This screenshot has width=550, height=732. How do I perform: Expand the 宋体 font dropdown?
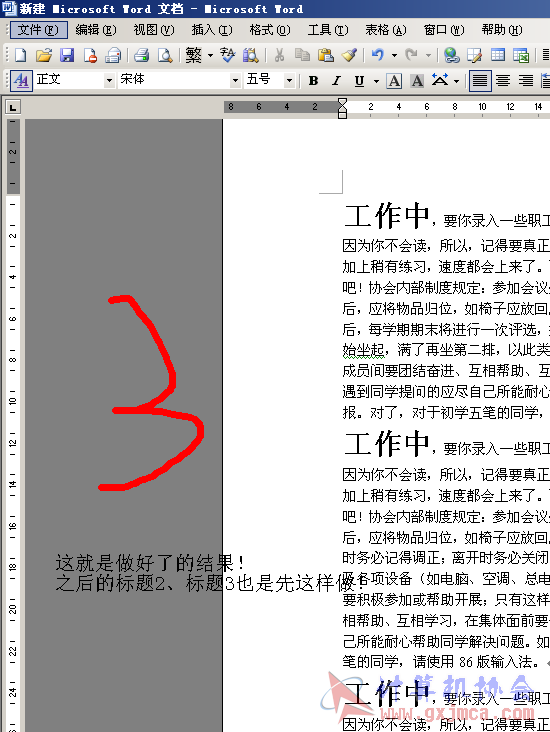tap(235, 81)
